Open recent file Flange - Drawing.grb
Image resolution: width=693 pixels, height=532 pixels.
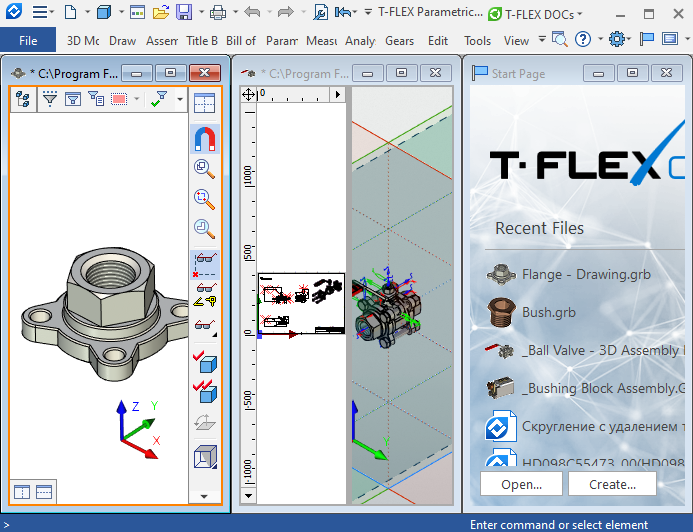click(586, 274)
